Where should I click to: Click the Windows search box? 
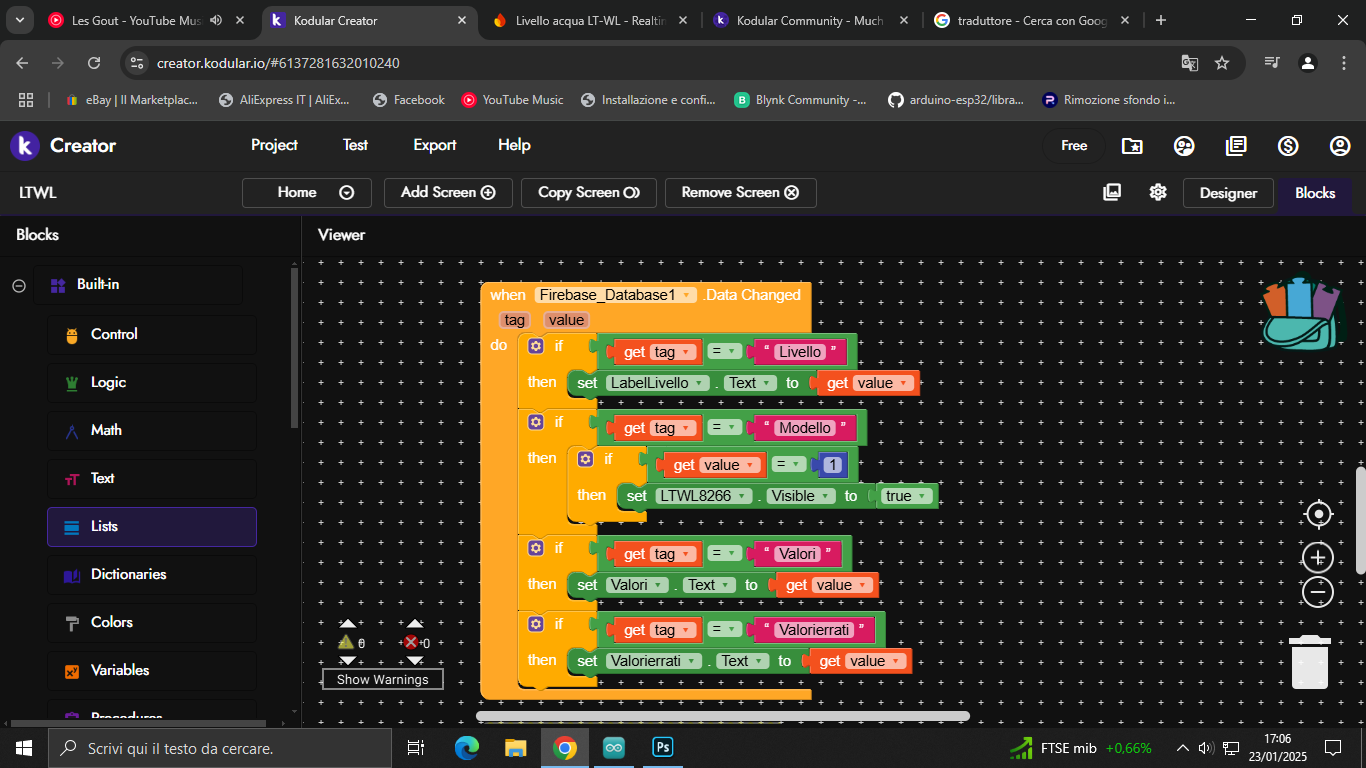[x=220, y=748]
